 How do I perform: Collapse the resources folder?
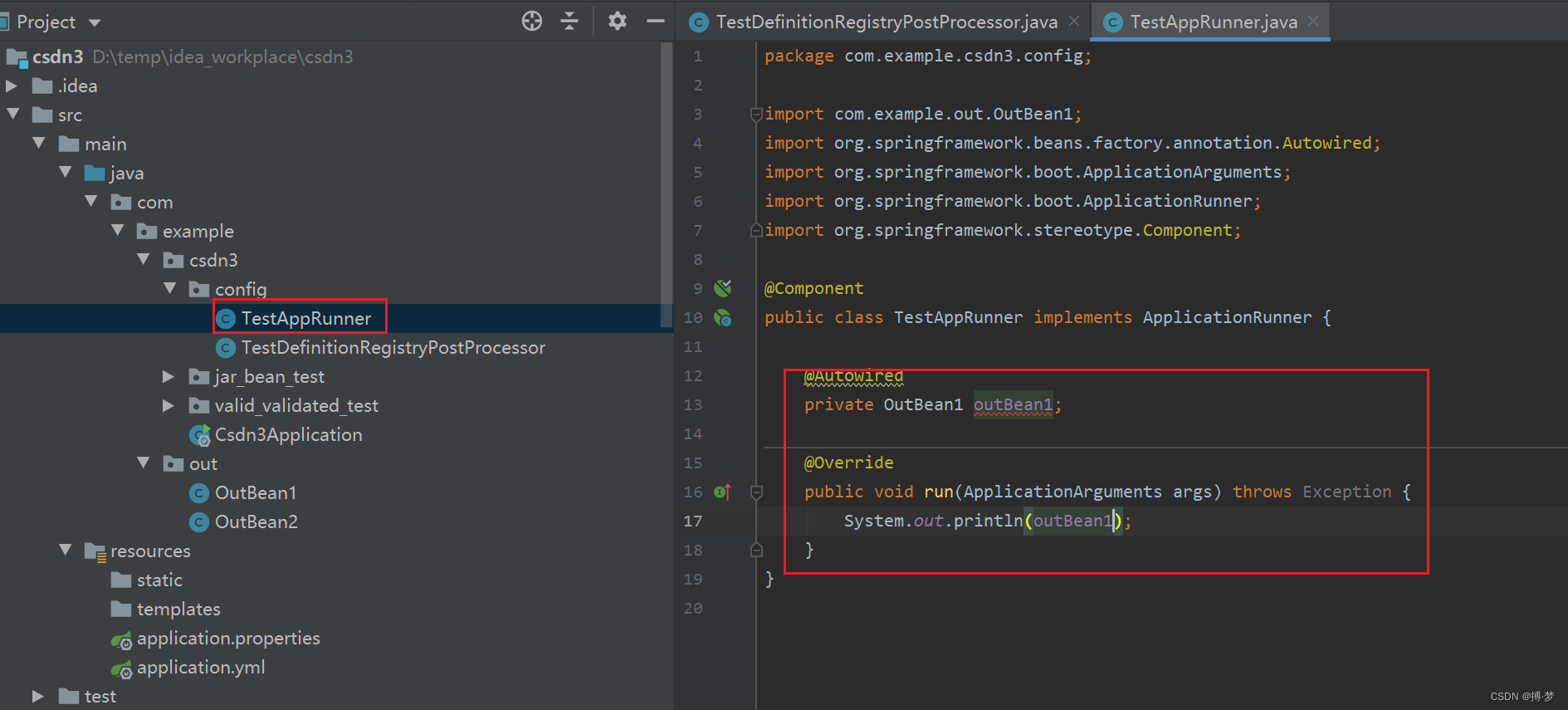point(66,550)
